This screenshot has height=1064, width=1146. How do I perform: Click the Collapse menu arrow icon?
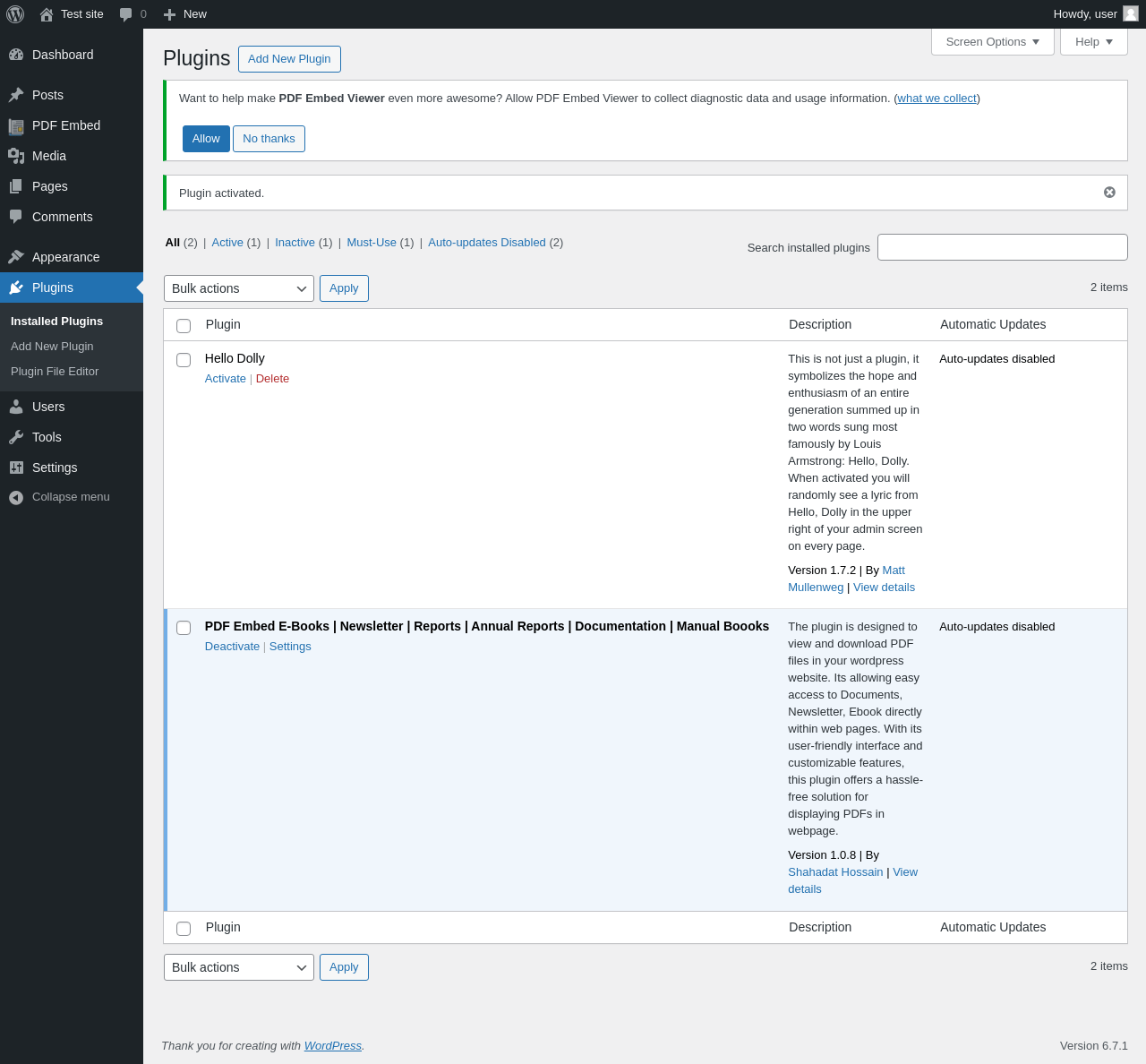point(16,497)
